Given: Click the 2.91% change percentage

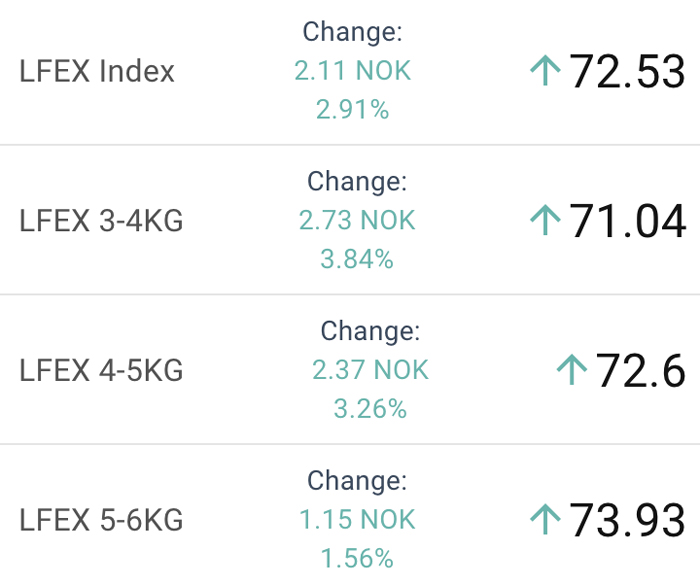Looking at the screenshot, I should (353, 109).
